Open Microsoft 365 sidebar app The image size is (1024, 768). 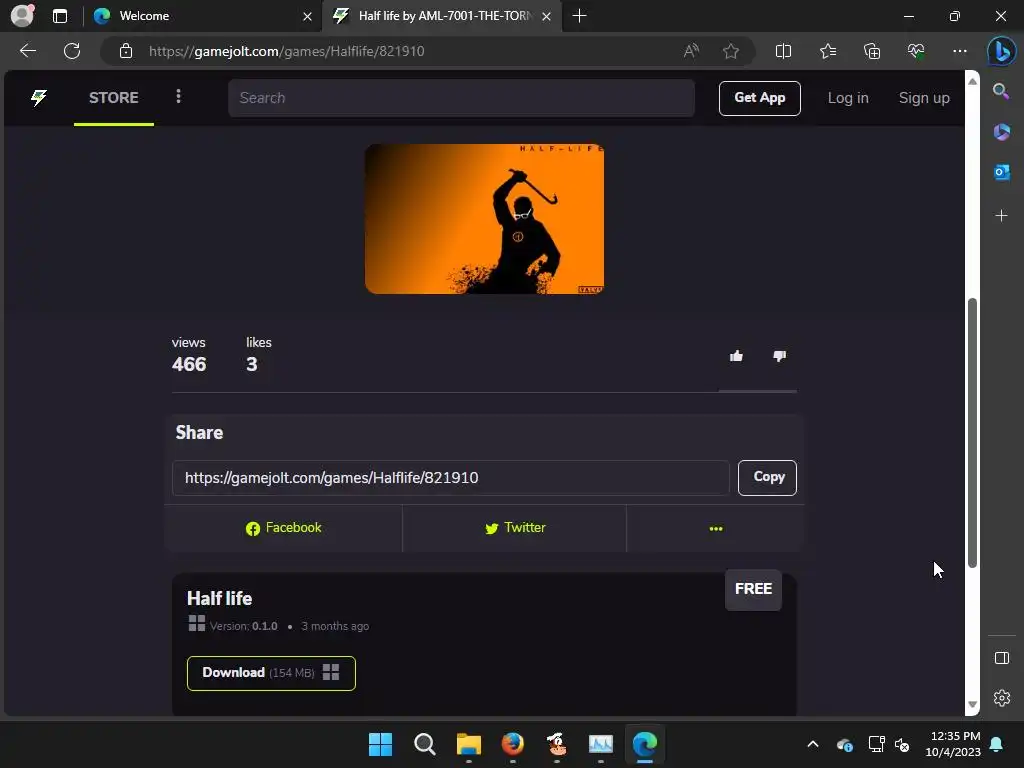click(1001, 132)
